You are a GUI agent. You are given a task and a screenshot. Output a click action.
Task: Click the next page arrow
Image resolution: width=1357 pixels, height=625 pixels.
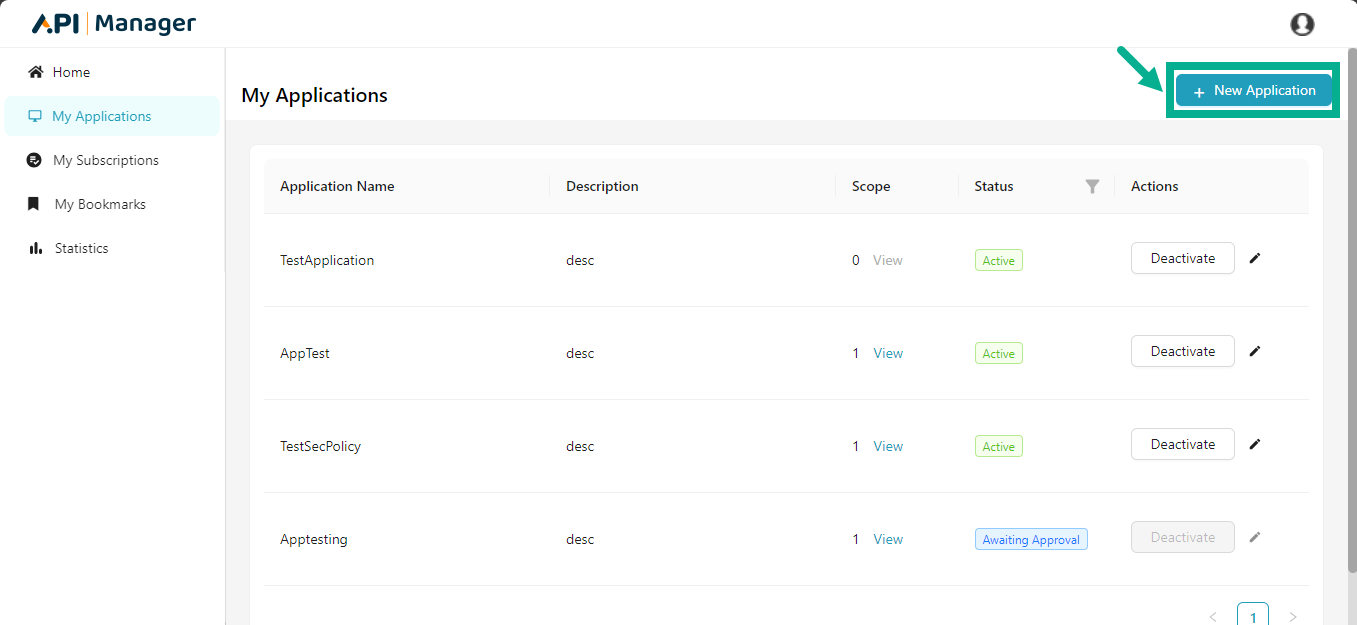point(1293,617)
